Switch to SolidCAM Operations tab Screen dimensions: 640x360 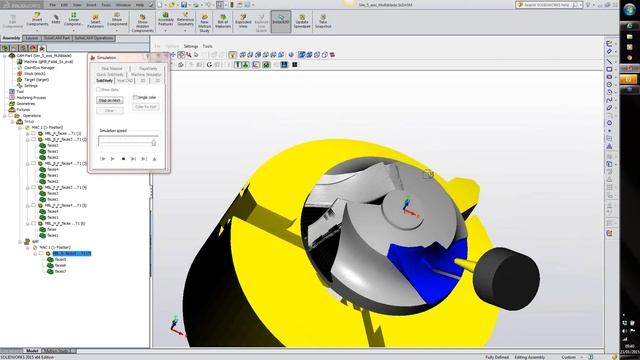[93, 38]
